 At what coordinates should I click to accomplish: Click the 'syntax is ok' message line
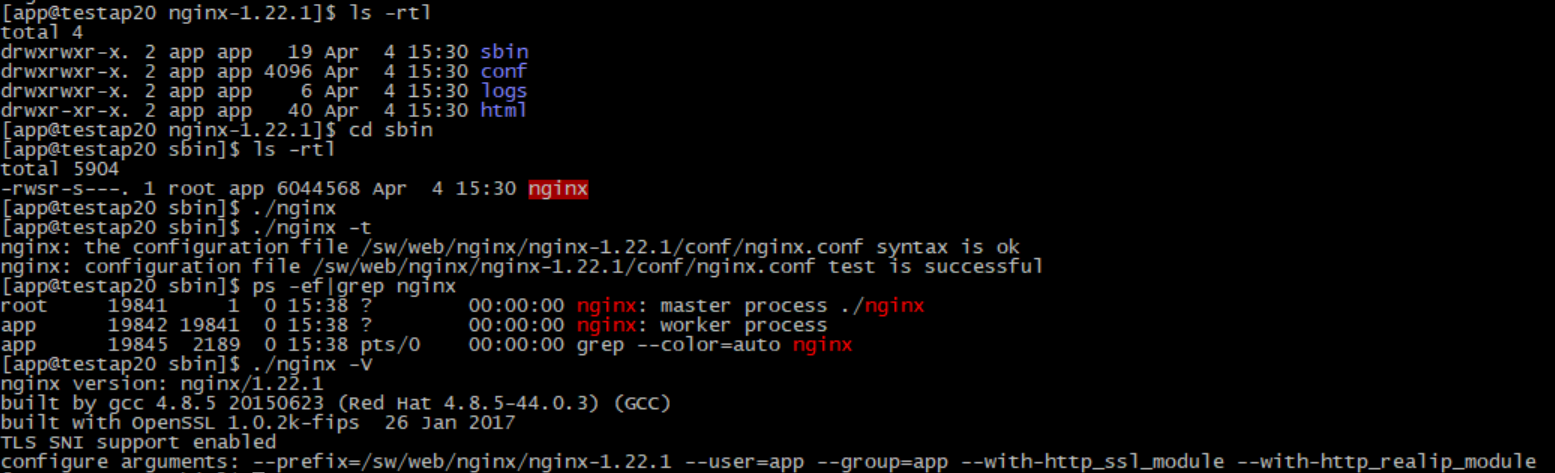pyautogui.click(x=510, y=246)
